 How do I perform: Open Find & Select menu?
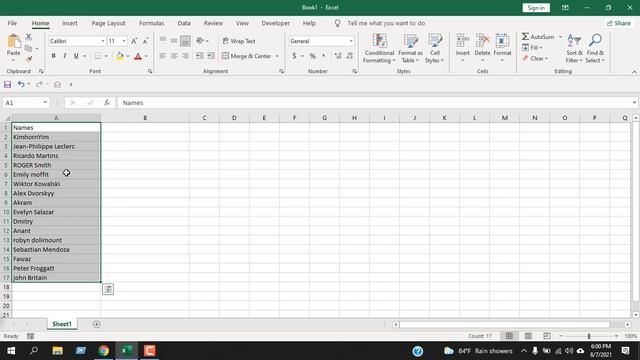[595, 49]
